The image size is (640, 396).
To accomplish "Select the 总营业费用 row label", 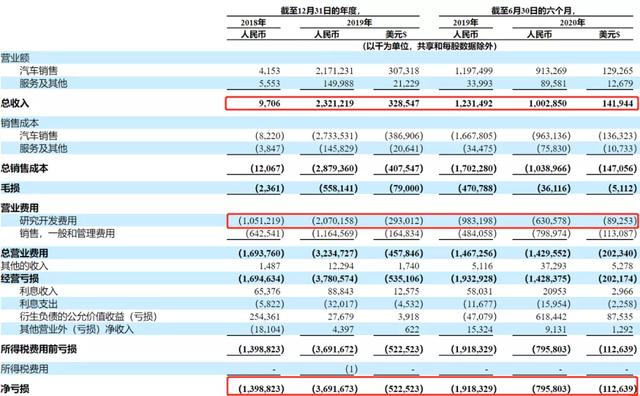I will click(x=24, y=253).
